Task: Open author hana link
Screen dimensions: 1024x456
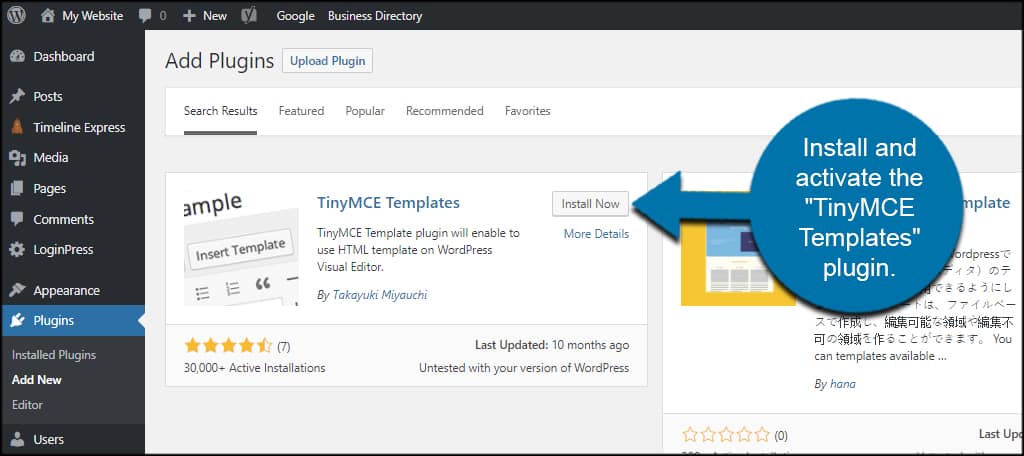Action: [x=842, y=384]
